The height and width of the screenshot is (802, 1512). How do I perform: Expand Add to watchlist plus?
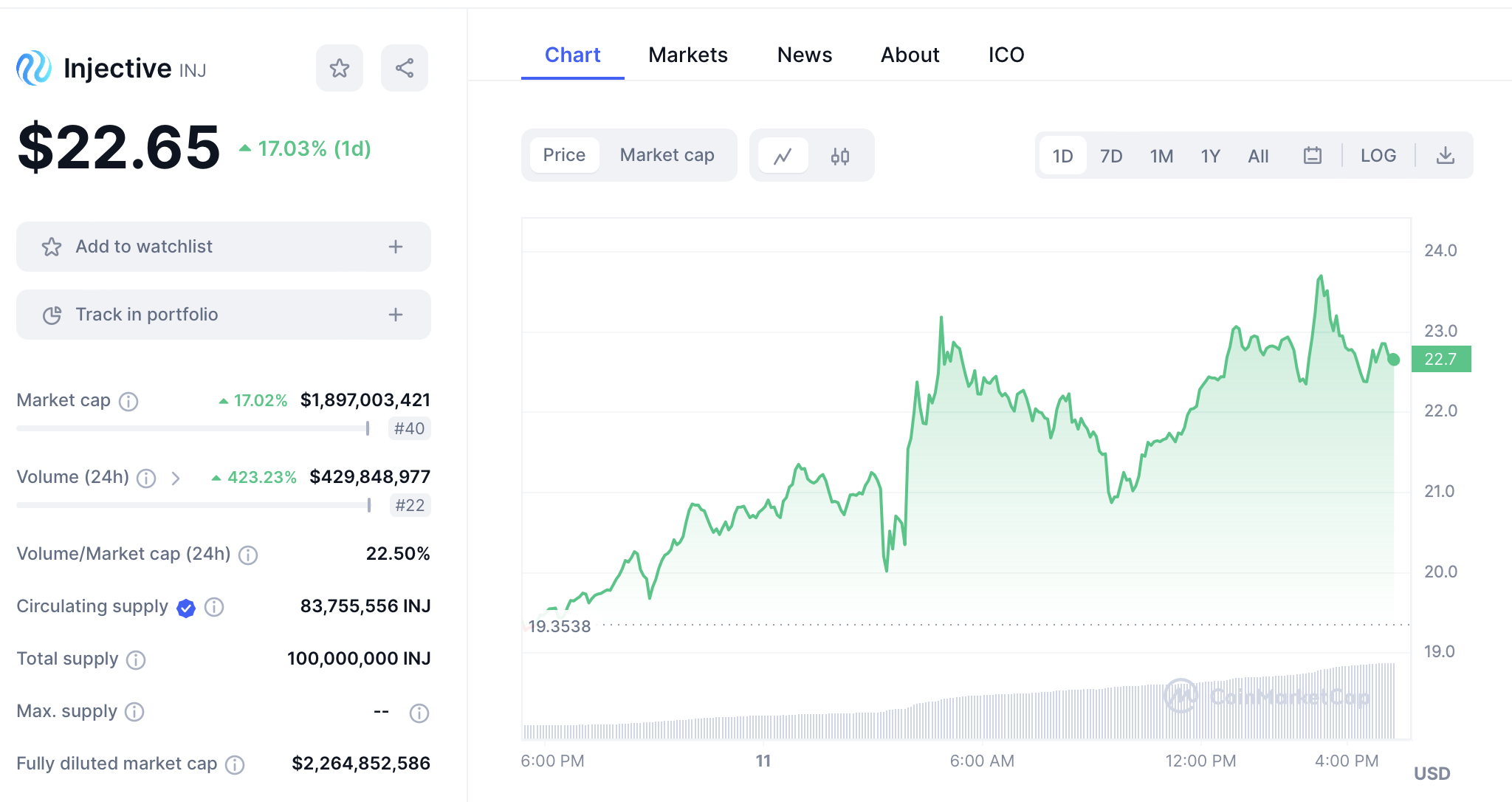tap(396, 247)
